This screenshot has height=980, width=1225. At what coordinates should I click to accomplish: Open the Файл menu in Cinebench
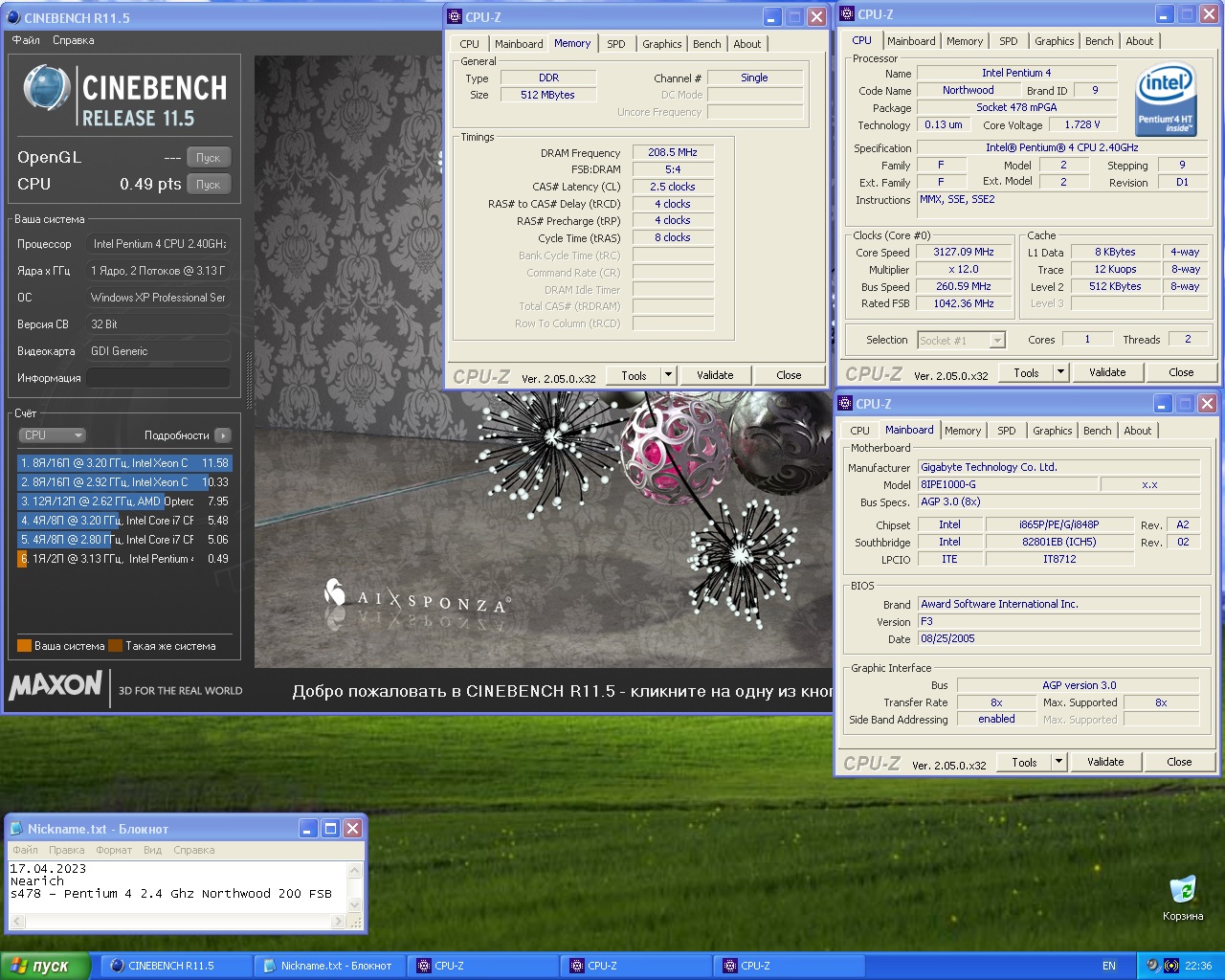point(26,40)
